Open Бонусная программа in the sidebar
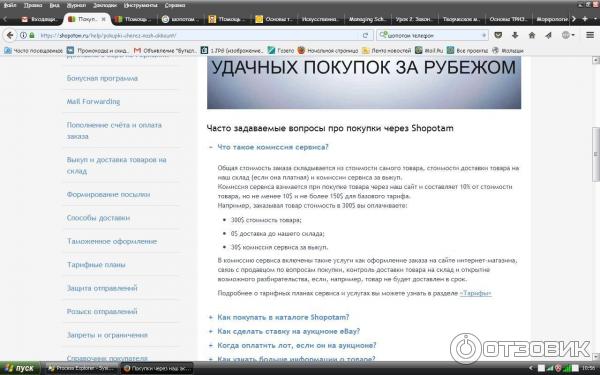600x375 pixels. [x=102, y=78]
